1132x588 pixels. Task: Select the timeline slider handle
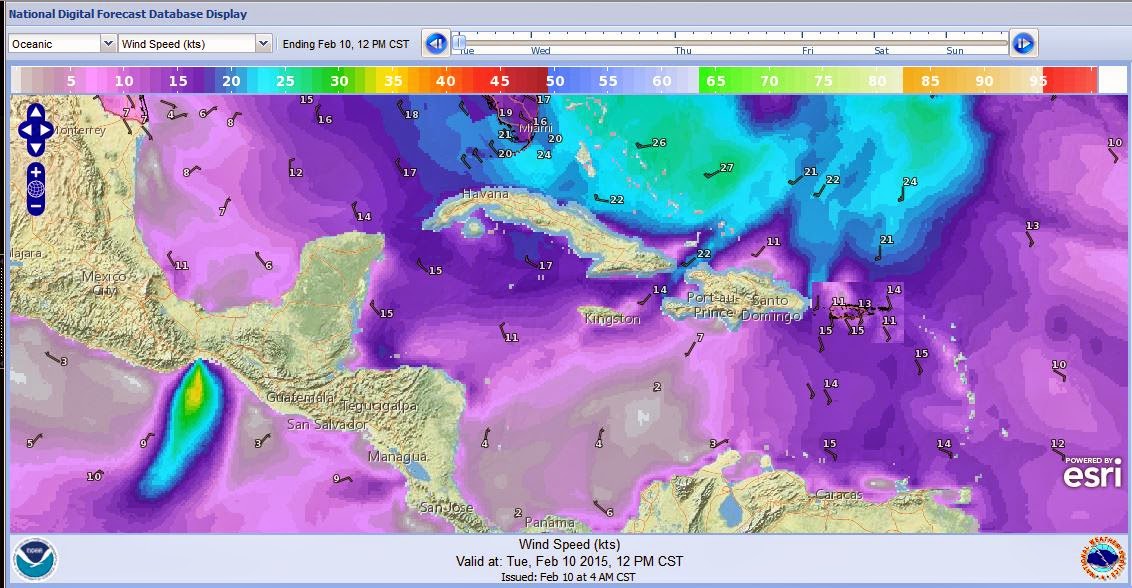click(460, 43)
